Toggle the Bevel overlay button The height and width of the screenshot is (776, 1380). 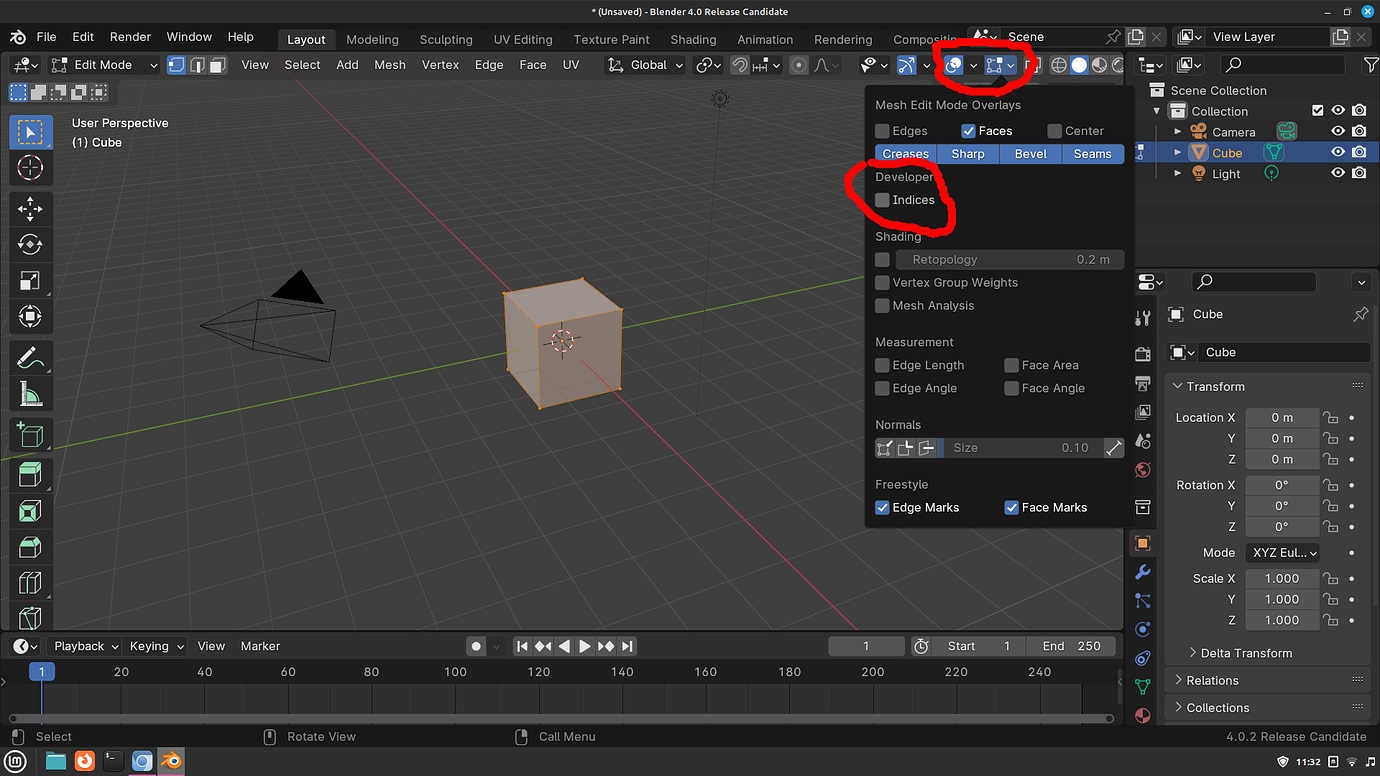click(1031, 154)
